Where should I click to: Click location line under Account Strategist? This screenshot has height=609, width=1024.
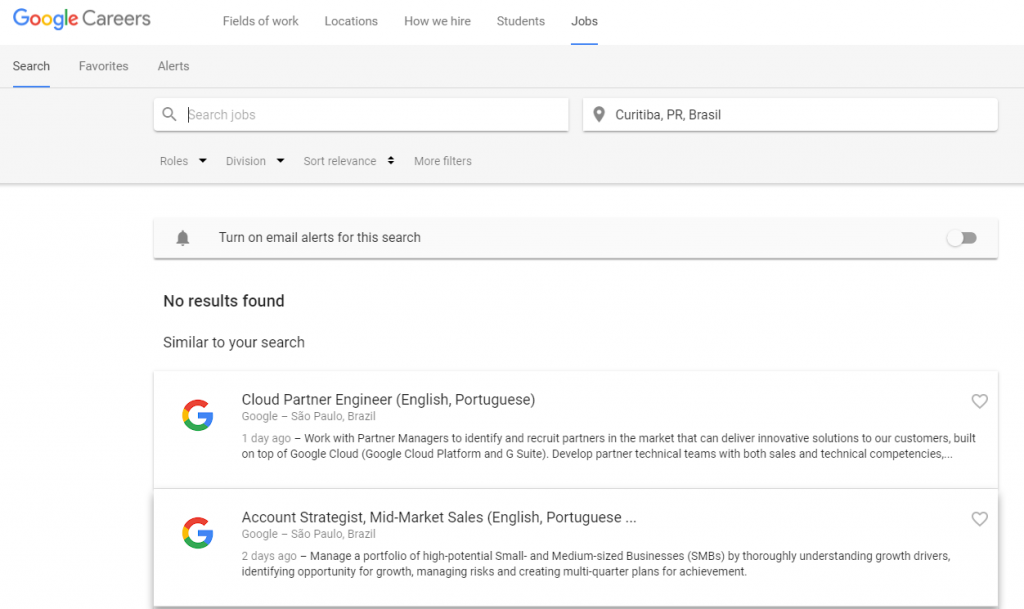(x=308, y=534)
